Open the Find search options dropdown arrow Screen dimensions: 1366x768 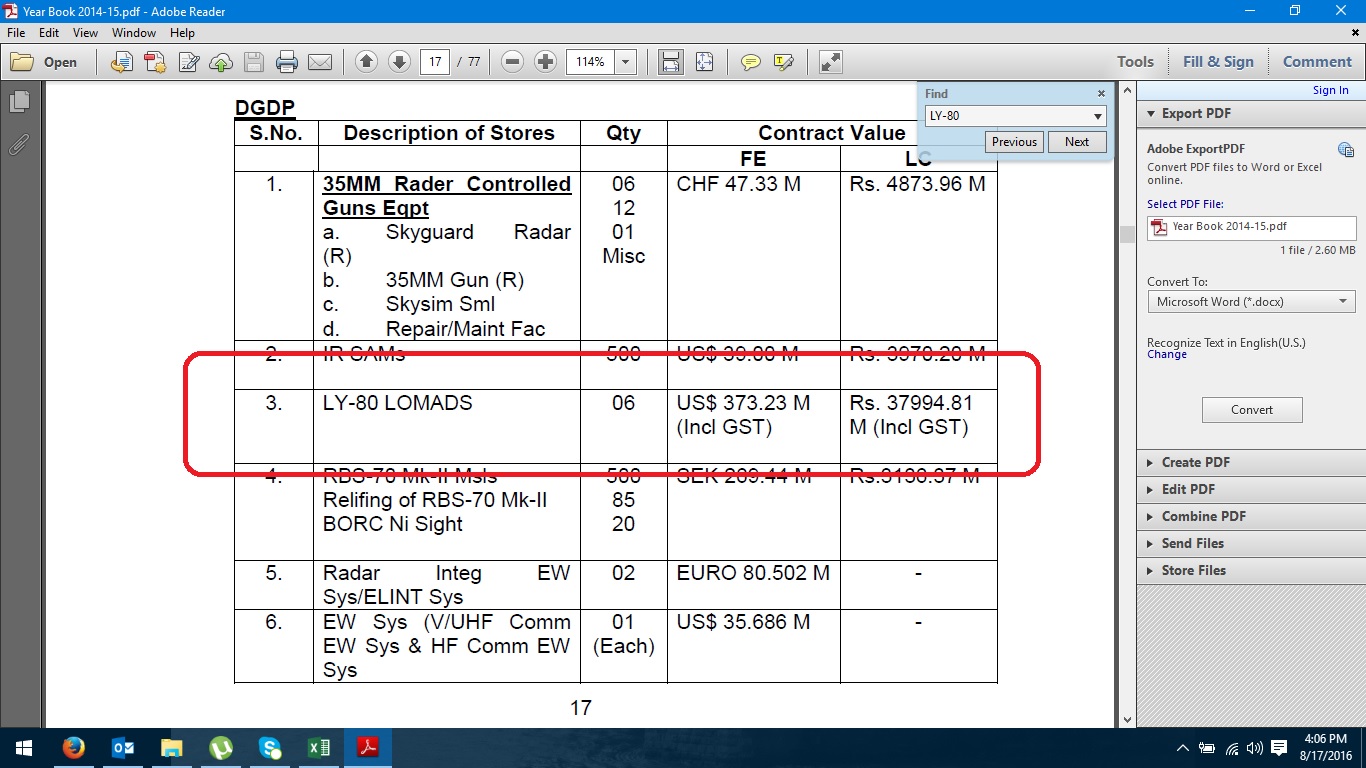pos(1098,116)
